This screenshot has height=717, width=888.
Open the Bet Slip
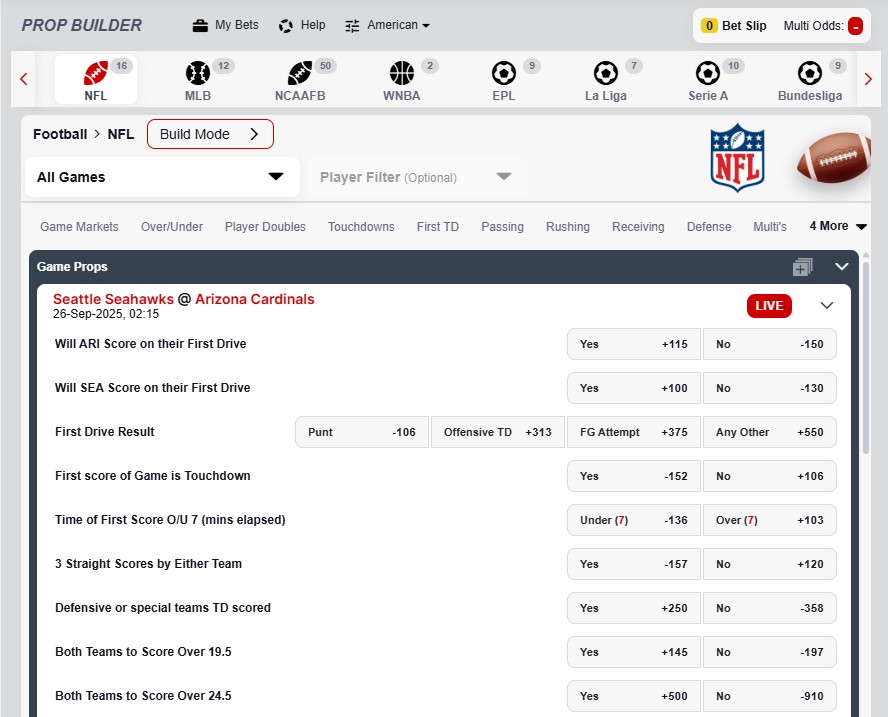point(744,25)
